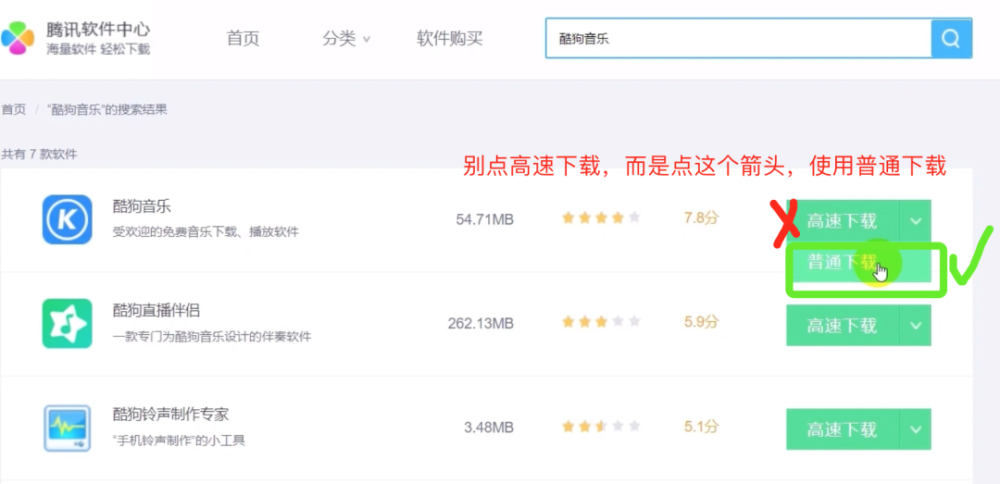Viewport: 1000px width, 484px height.
Task: Click the 262.13MB file size
Action: coord(480,323)
